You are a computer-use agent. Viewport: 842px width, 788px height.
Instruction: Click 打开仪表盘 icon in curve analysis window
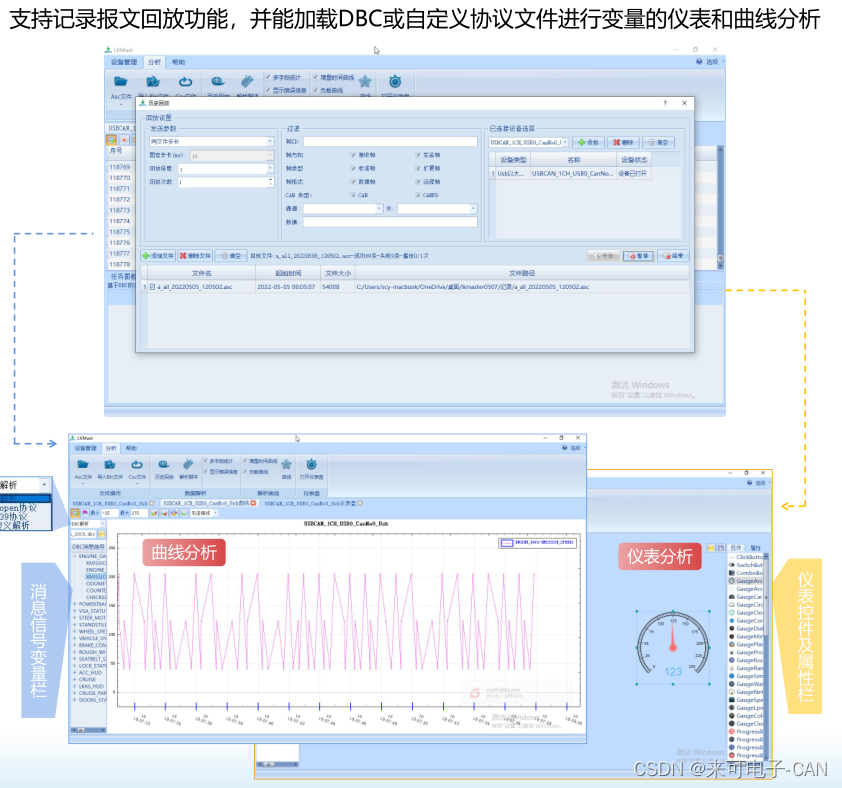[x=311, y=465]
